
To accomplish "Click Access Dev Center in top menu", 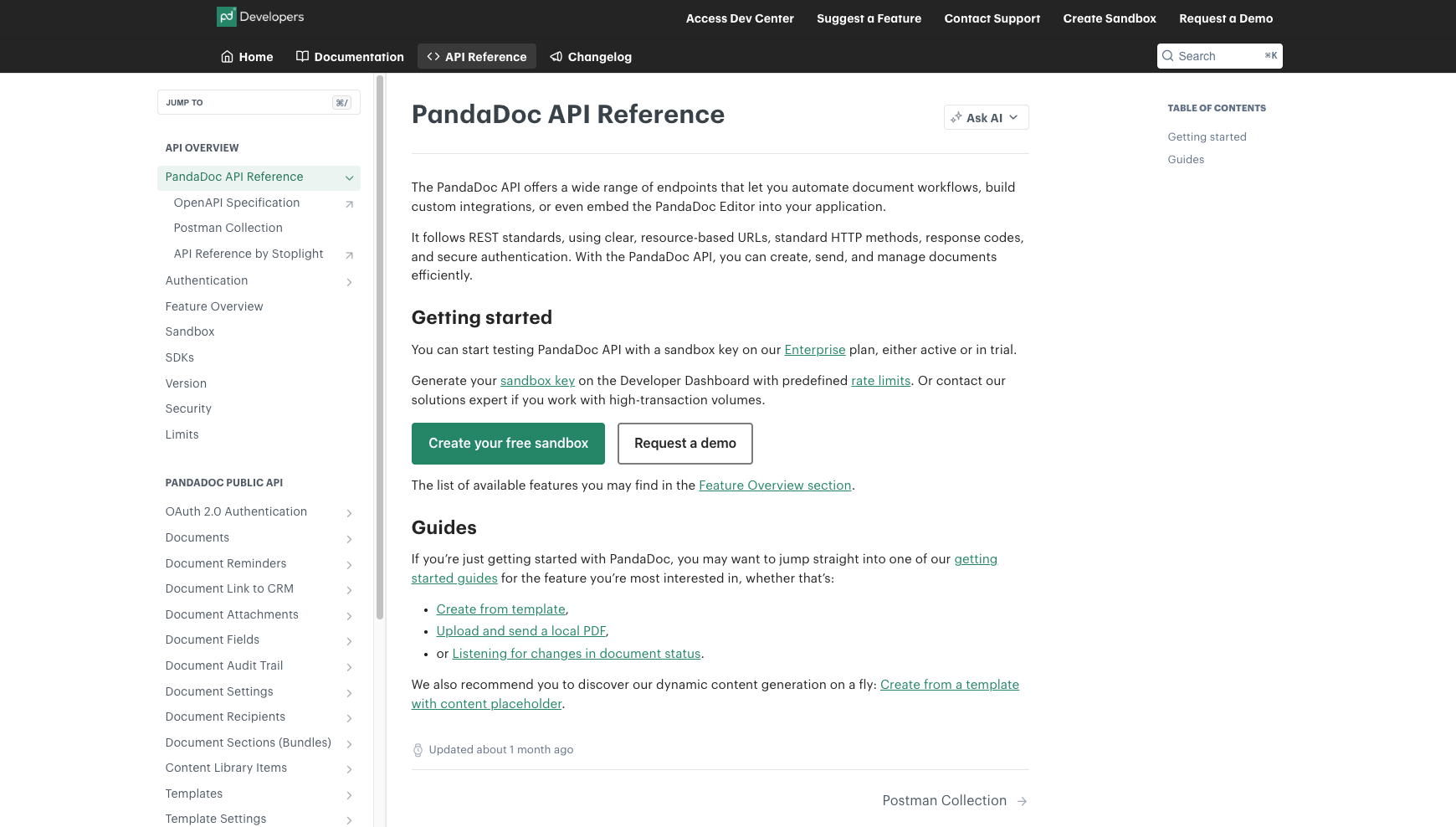I will point(740,18).
